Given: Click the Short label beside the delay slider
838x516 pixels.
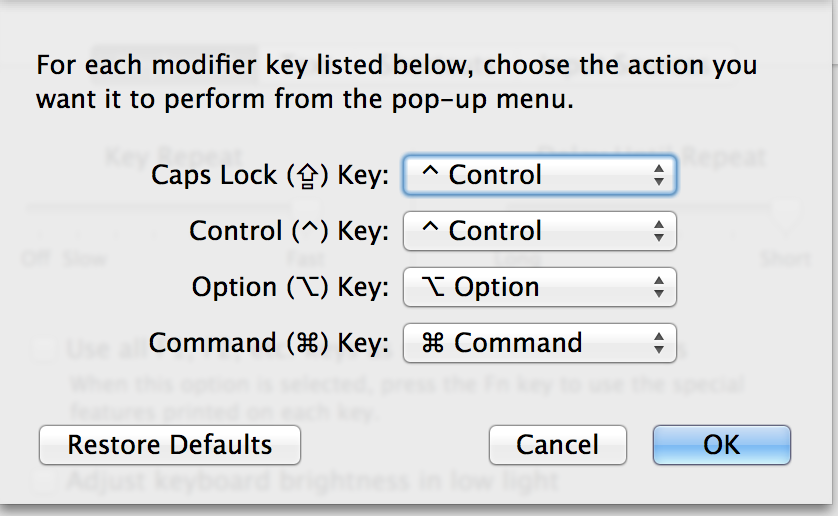Looking at the screenshot, I should click(784, 259).
